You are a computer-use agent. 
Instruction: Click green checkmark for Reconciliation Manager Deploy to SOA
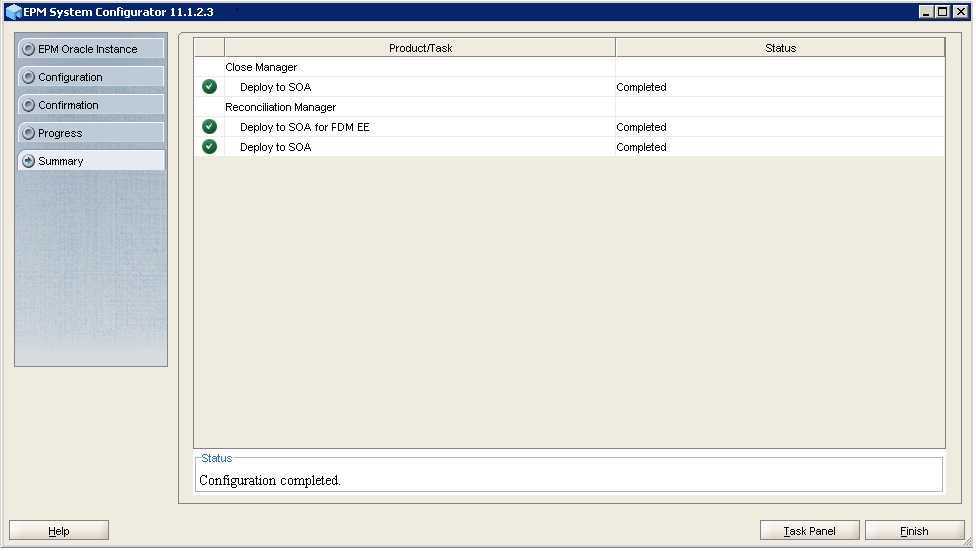tap(210, 146)
